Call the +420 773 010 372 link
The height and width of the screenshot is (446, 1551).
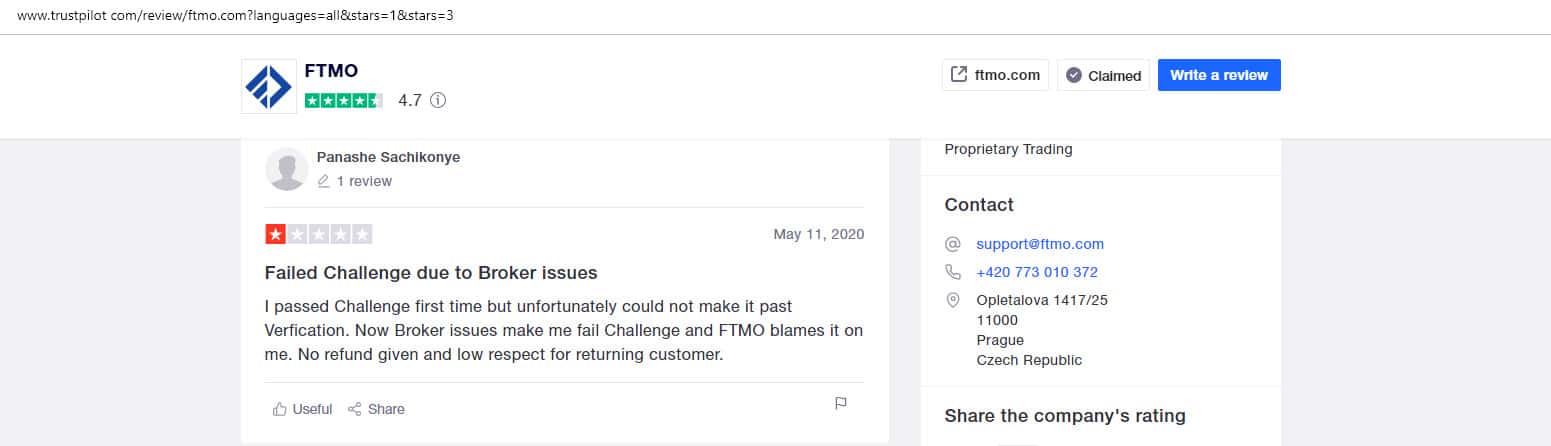pyautogui.click(x=1037, y=272)
